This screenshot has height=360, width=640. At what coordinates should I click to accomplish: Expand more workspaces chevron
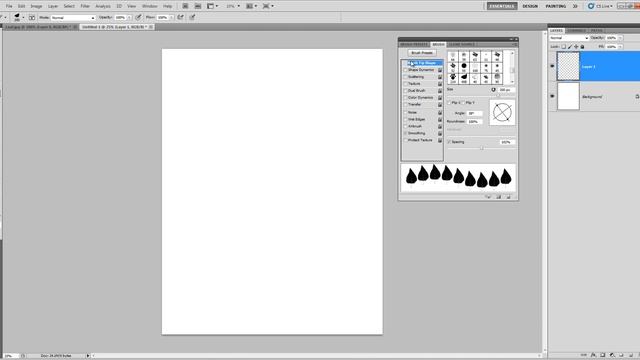(x=575, y=6)
